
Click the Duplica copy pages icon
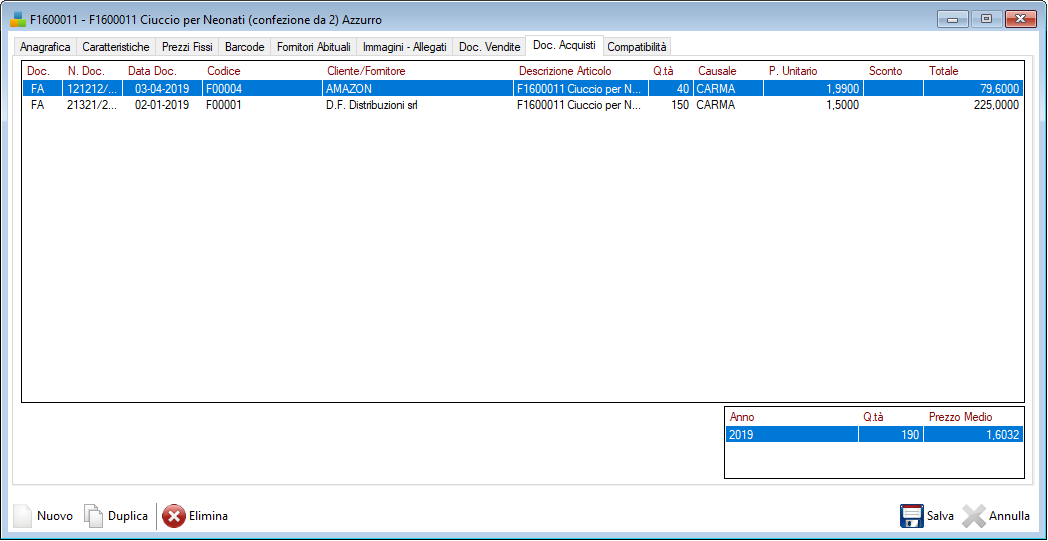coord(93,516)
